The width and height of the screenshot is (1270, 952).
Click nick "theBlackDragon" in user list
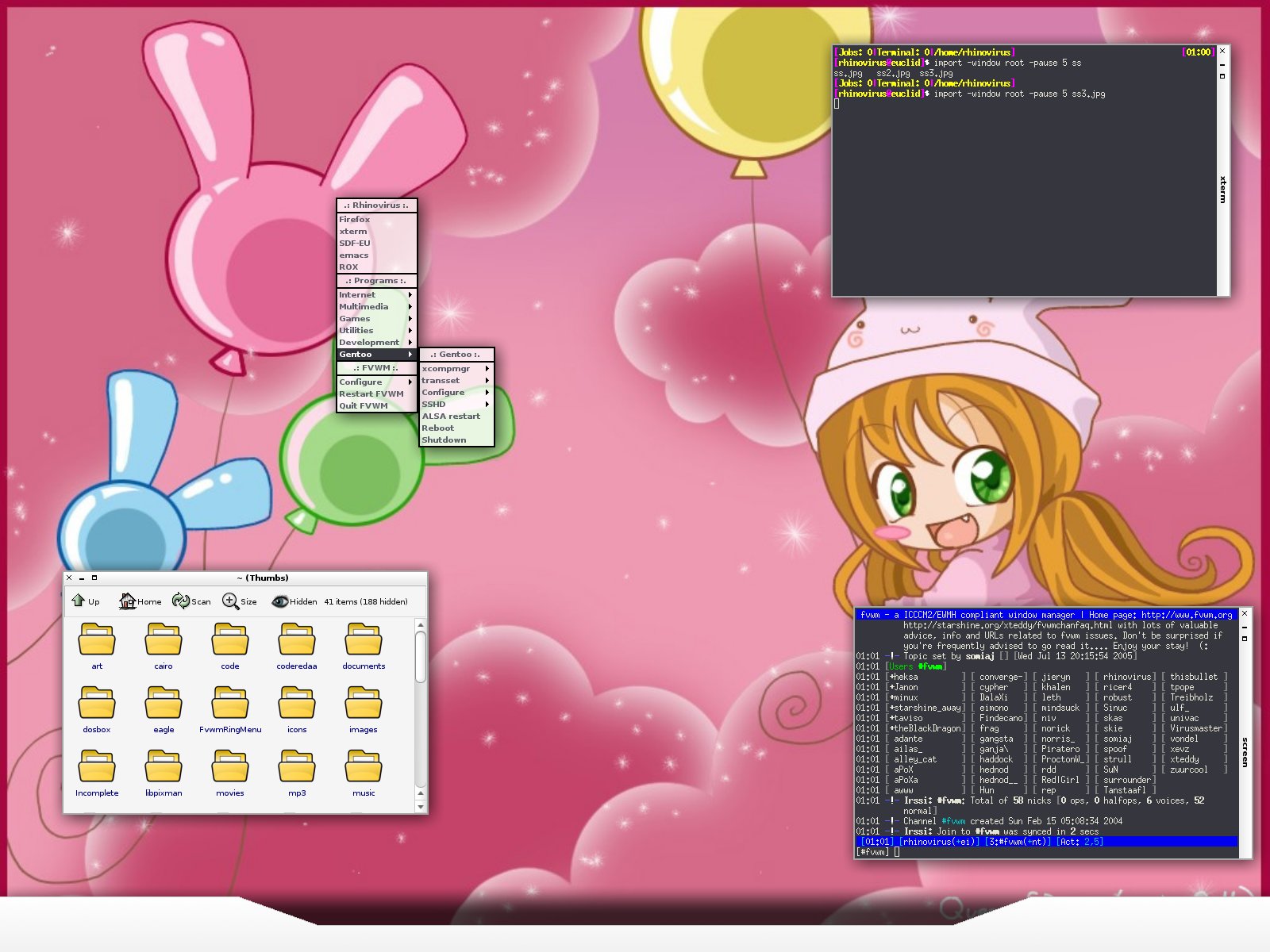click(927, 728)
